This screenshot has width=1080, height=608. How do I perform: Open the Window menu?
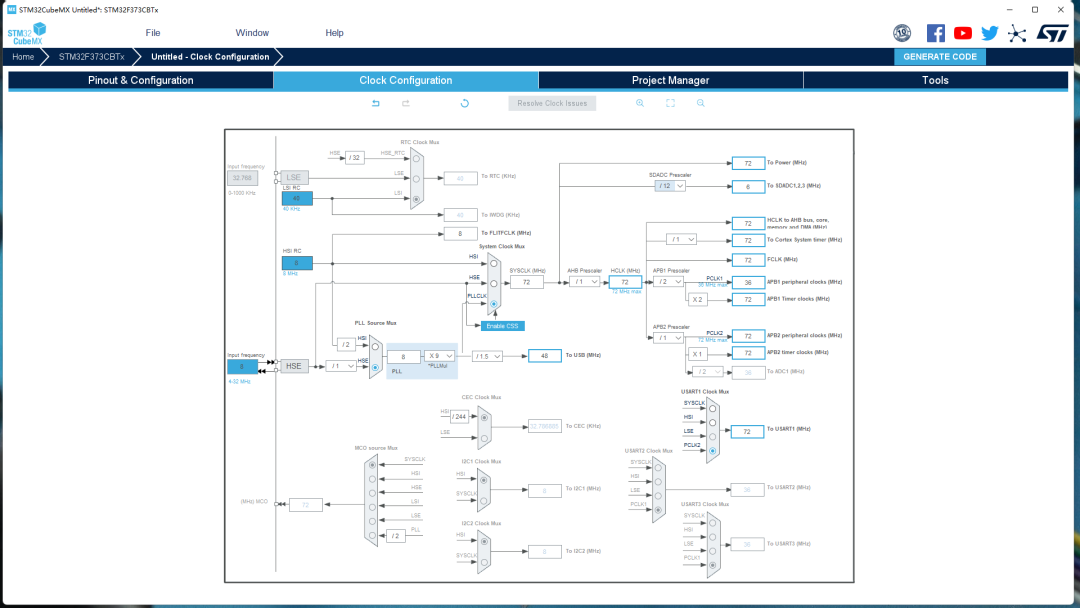252,32
